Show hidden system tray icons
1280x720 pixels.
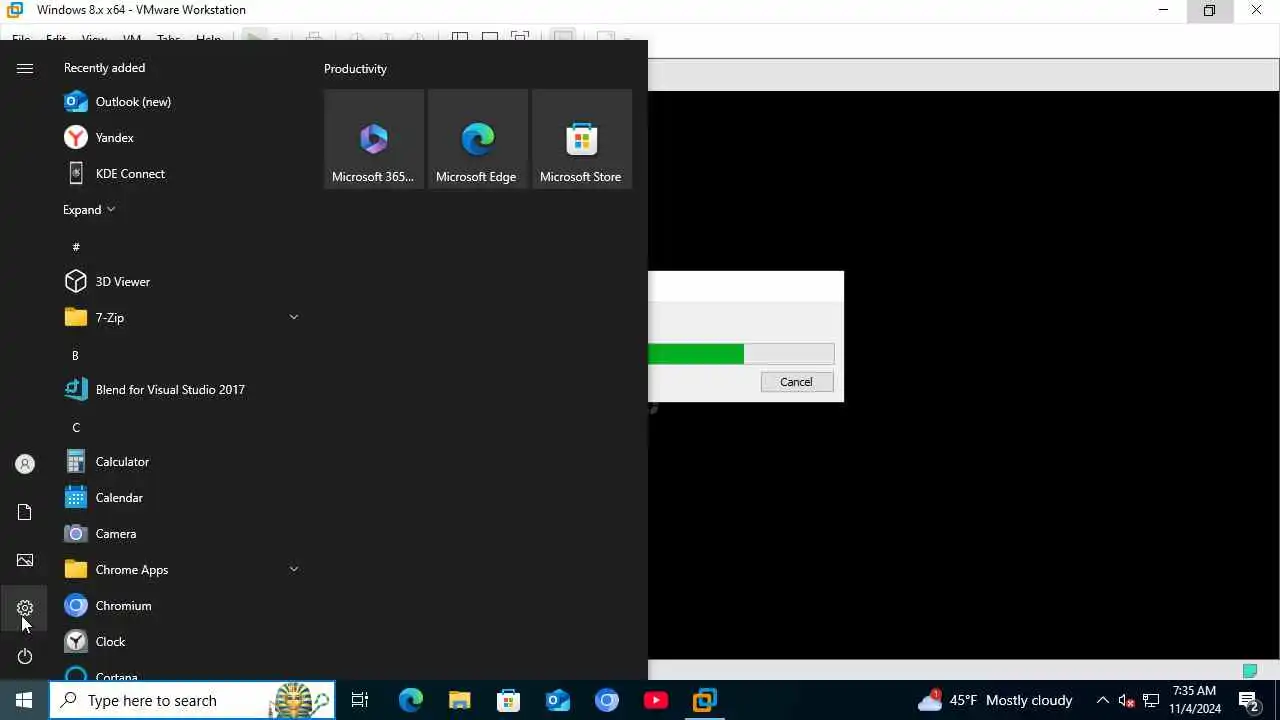point(1103,700)
